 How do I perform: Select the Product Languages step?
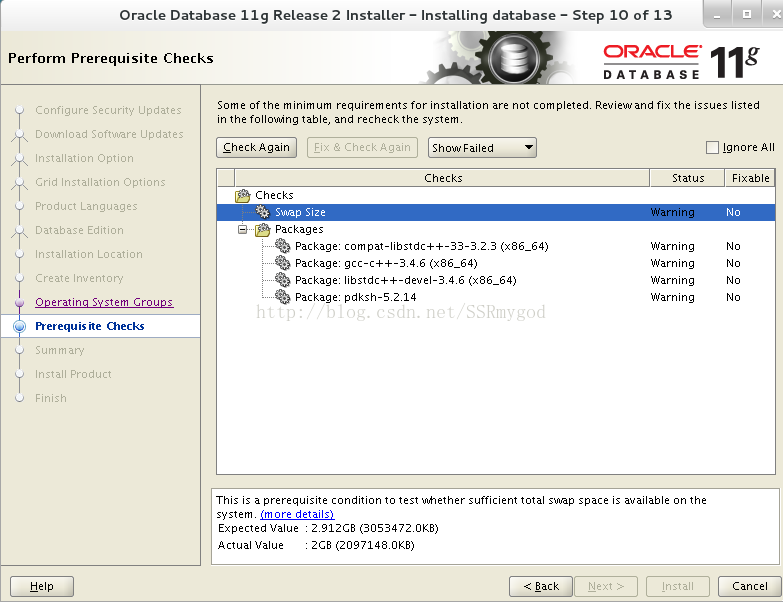86,207
